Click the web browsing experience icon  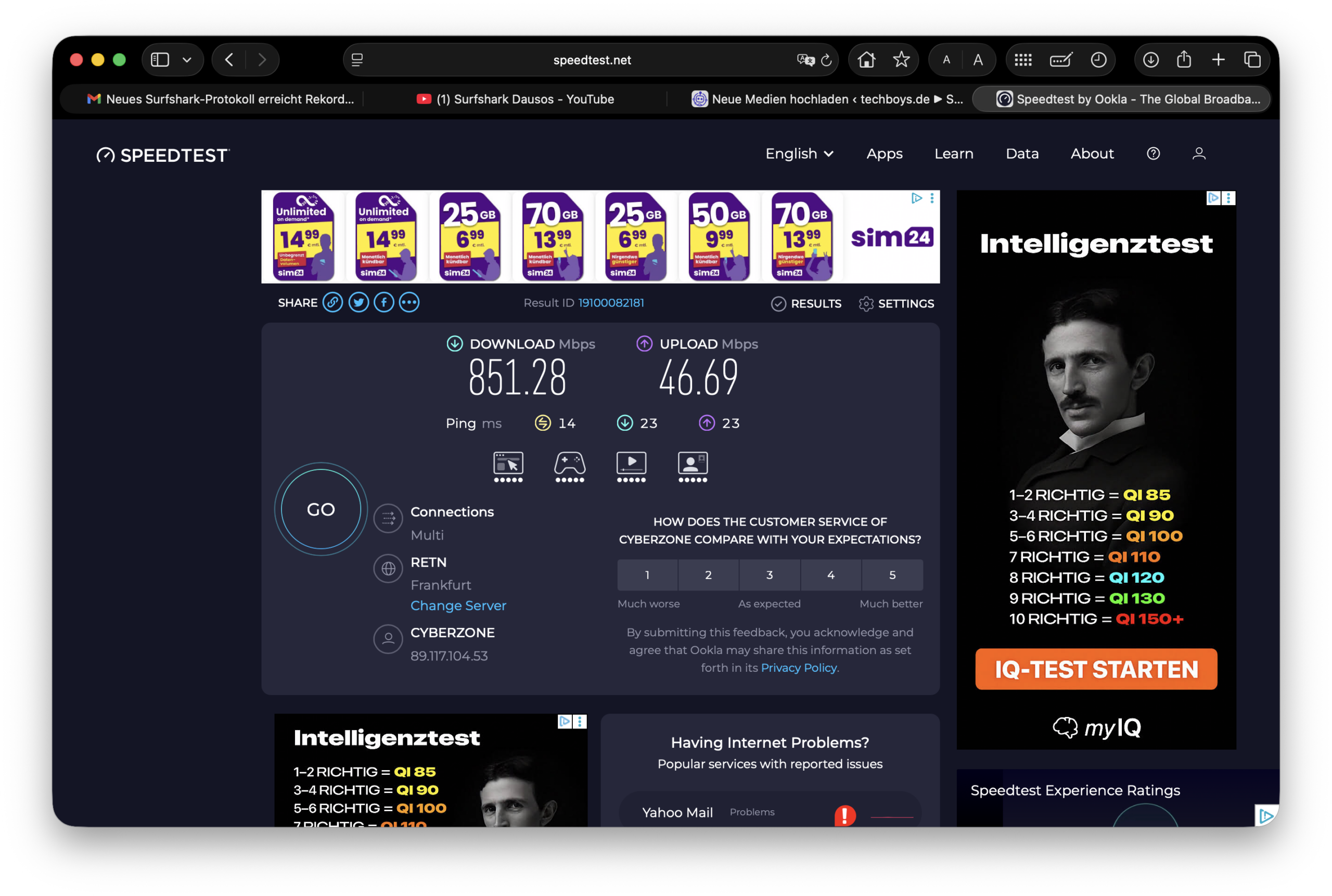[x=508, y=467]
